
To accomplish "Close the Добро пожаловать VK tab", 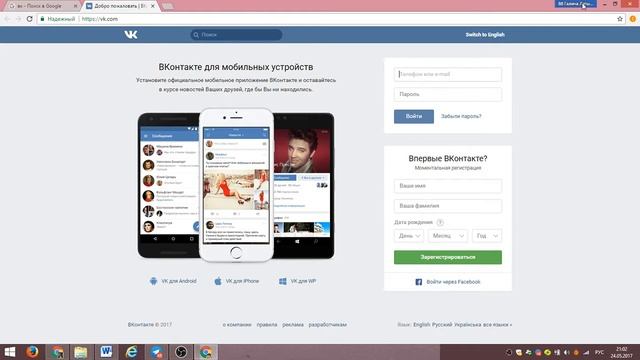I will 153,6.
